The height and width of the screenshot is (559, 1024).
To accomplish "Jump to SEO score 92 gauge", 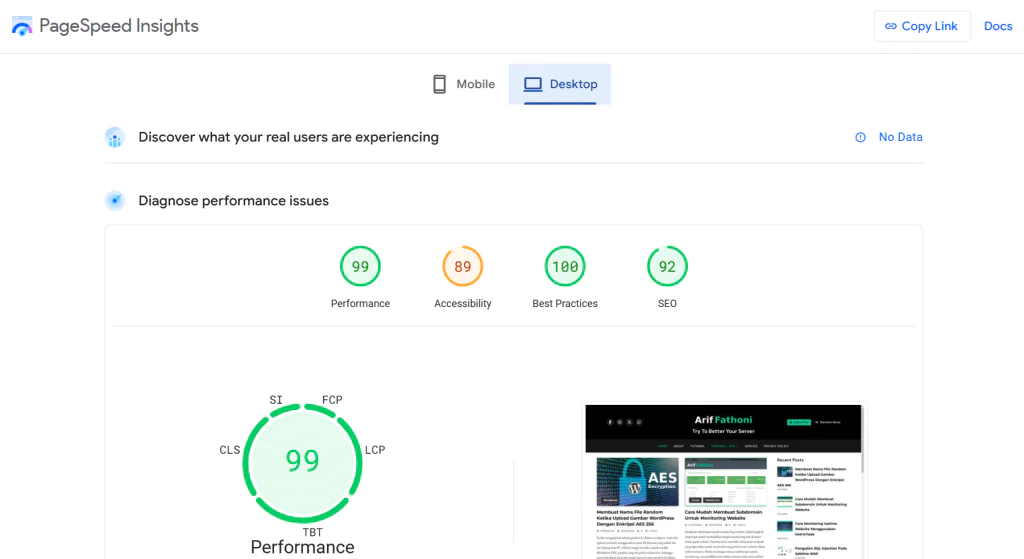I will pos(667,266).
